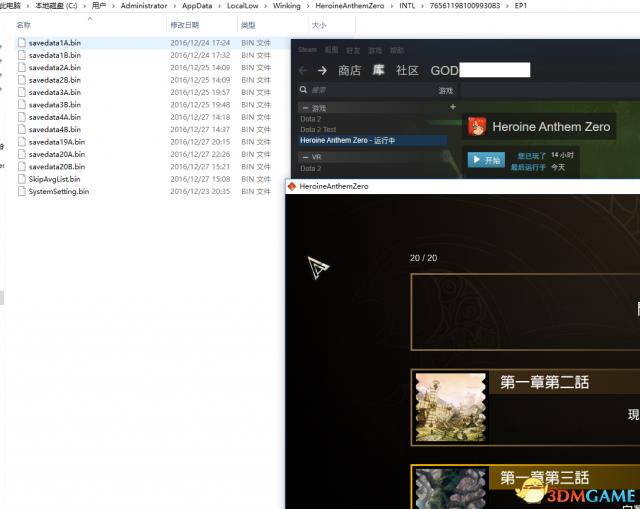Click the savedata20A.bin file icon
Viewport: 640px width, 509px height.
(x=22, y=154)
